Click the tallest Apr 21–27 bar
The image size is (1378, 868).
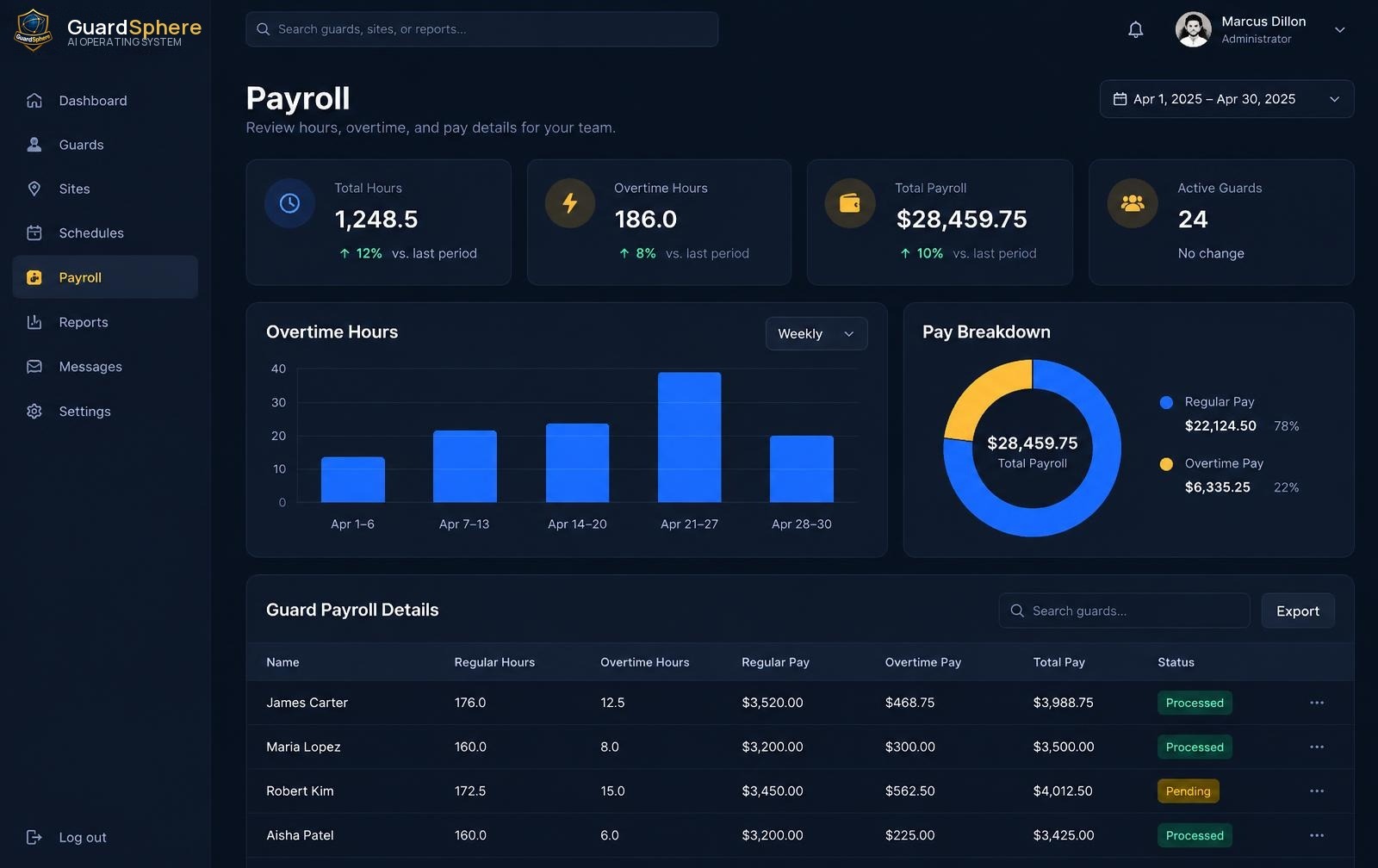point(690,437)
